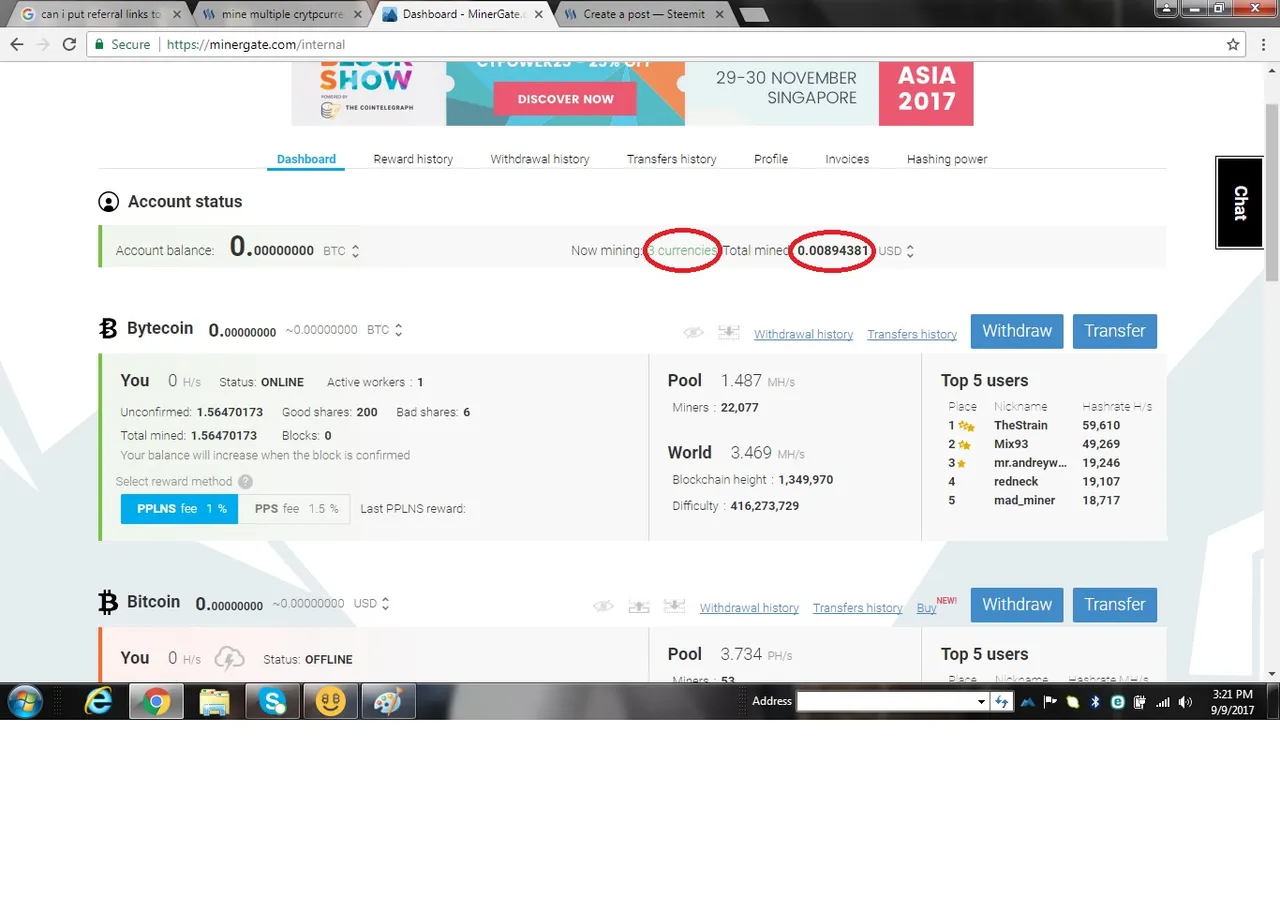Click the network signal bars tray icon

pos(1162,702)
